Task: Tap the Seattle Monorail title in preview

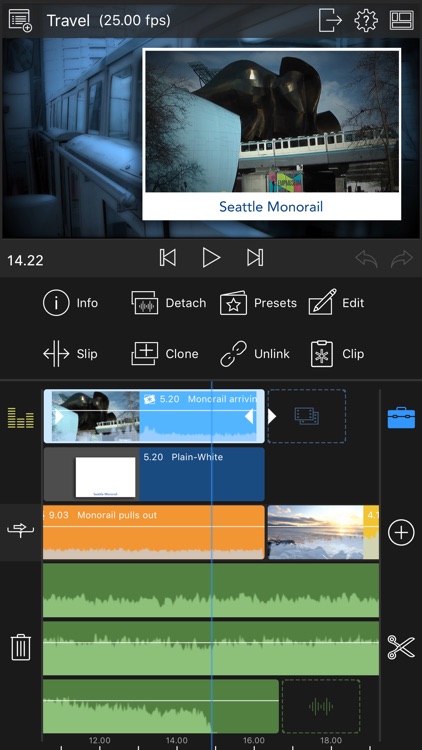Action: pos(271,207)
